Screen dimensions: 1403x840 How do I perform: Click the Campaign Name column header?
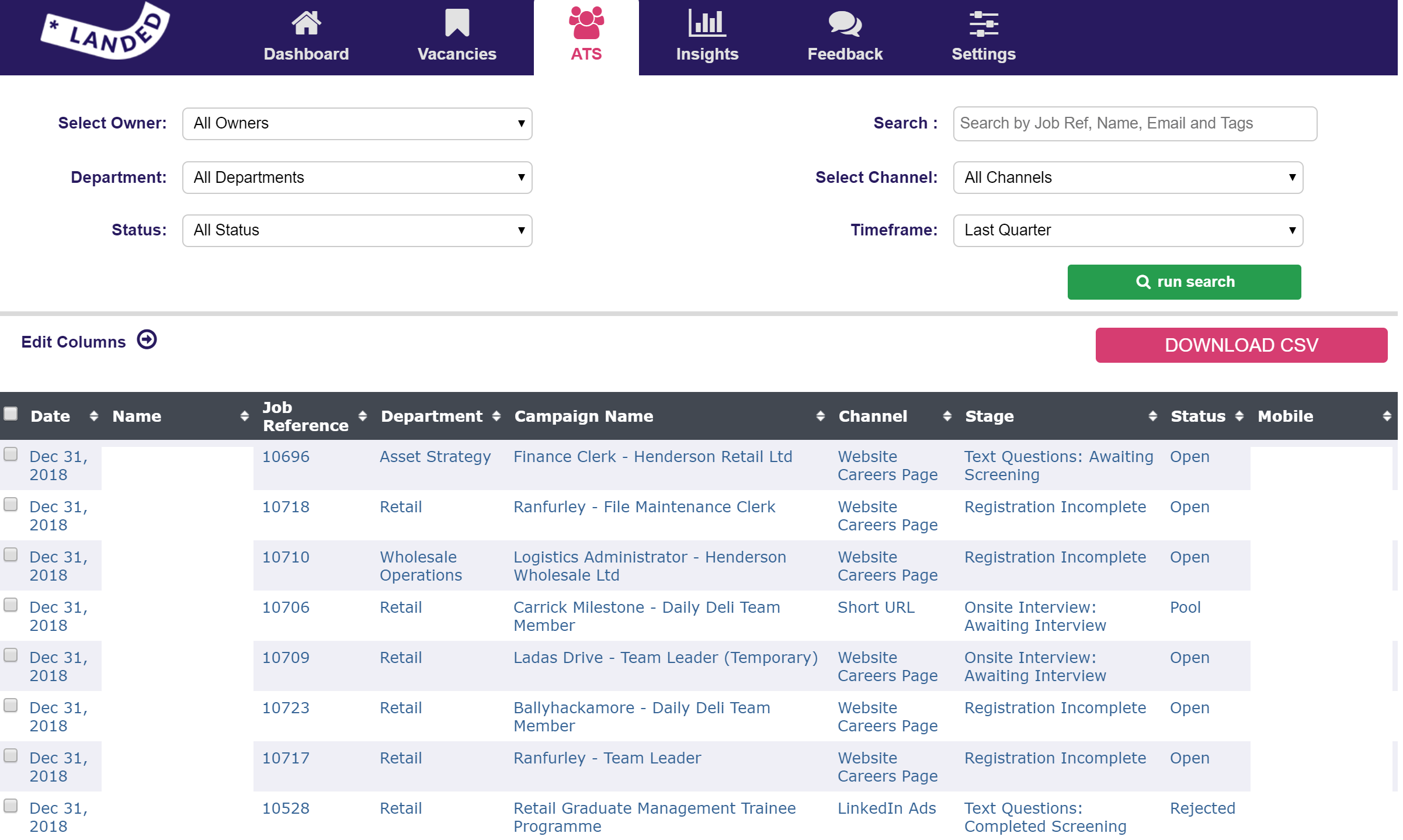(x=584, y=416)
